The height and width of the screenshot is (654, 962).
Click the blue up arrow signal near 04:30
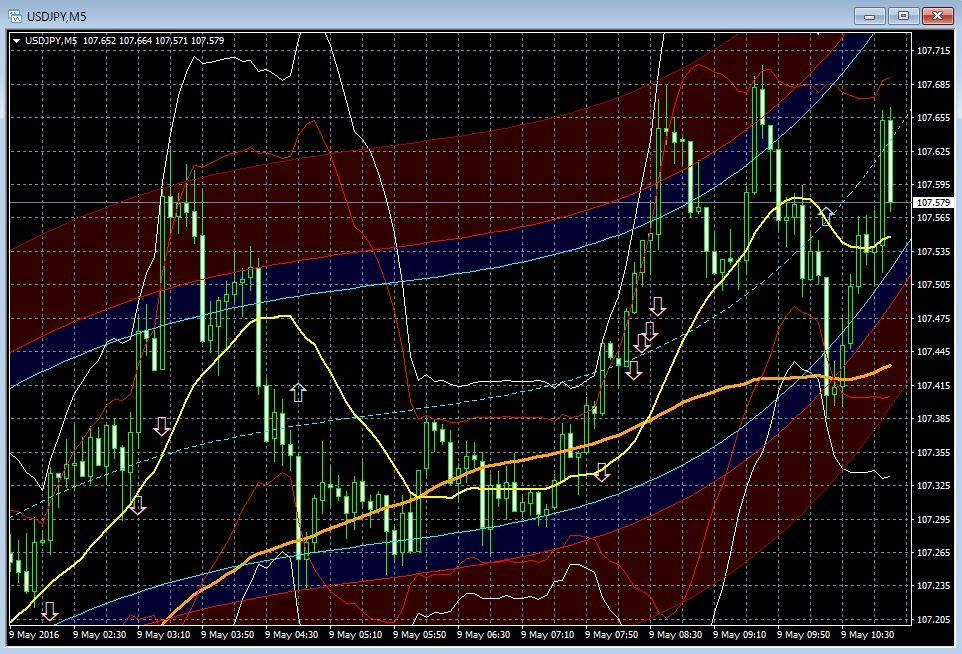coord(298,391)
